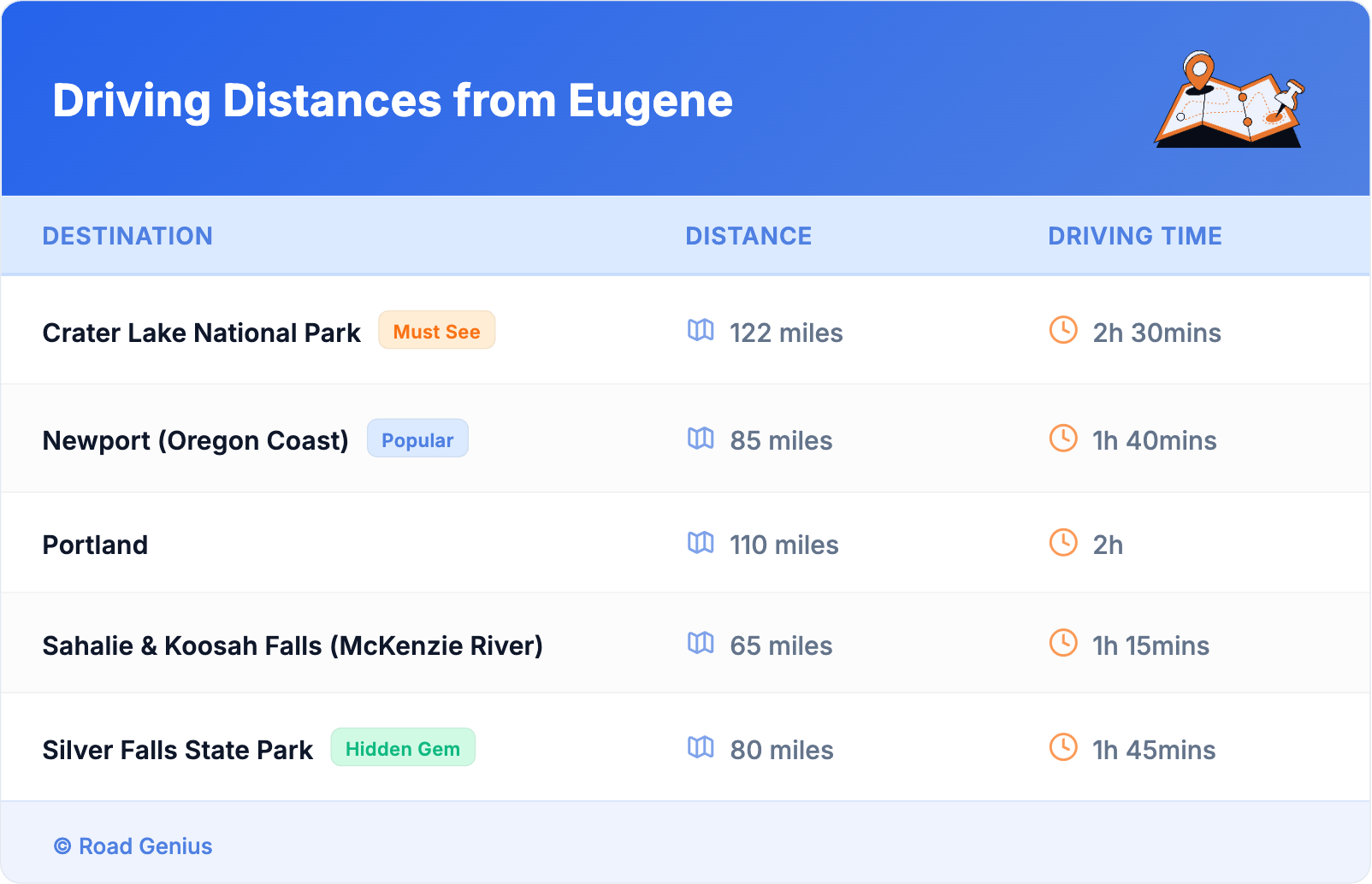Viewport: 1372px width, 884px height.
Task: Click the Destination column header
Action: coord(127,236)
